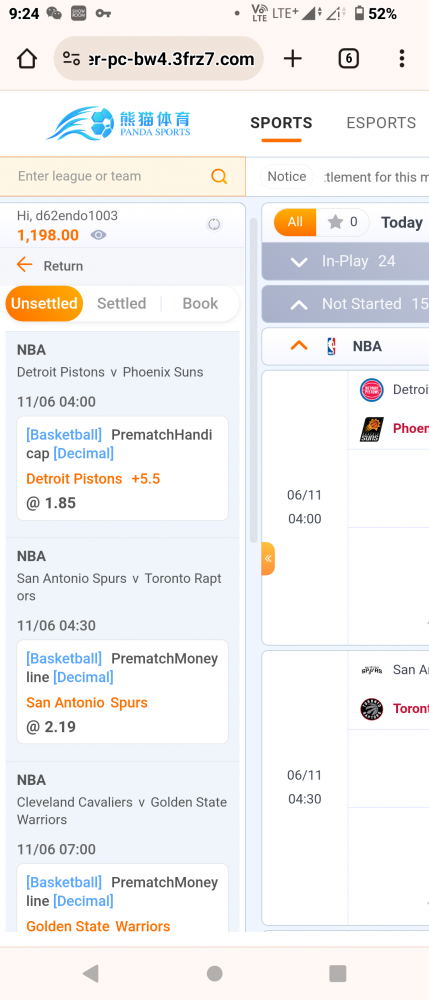
Task: Toggle the star favorites filter
Action: (342, 222)
